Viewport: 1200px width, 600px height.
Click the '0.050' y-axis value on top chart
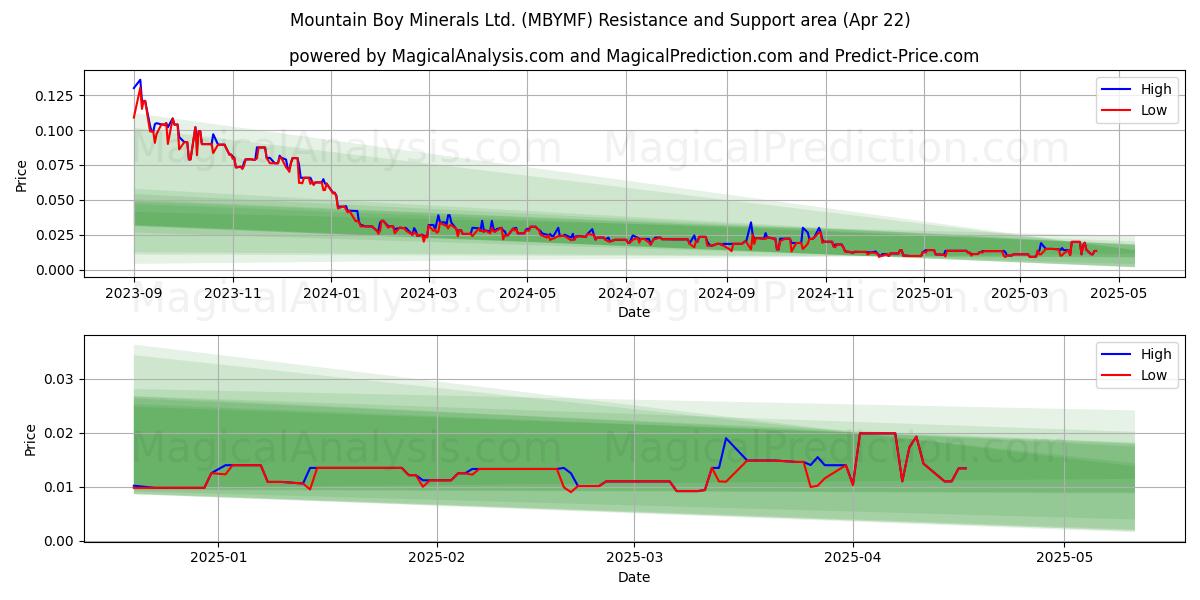pos(56,201)
